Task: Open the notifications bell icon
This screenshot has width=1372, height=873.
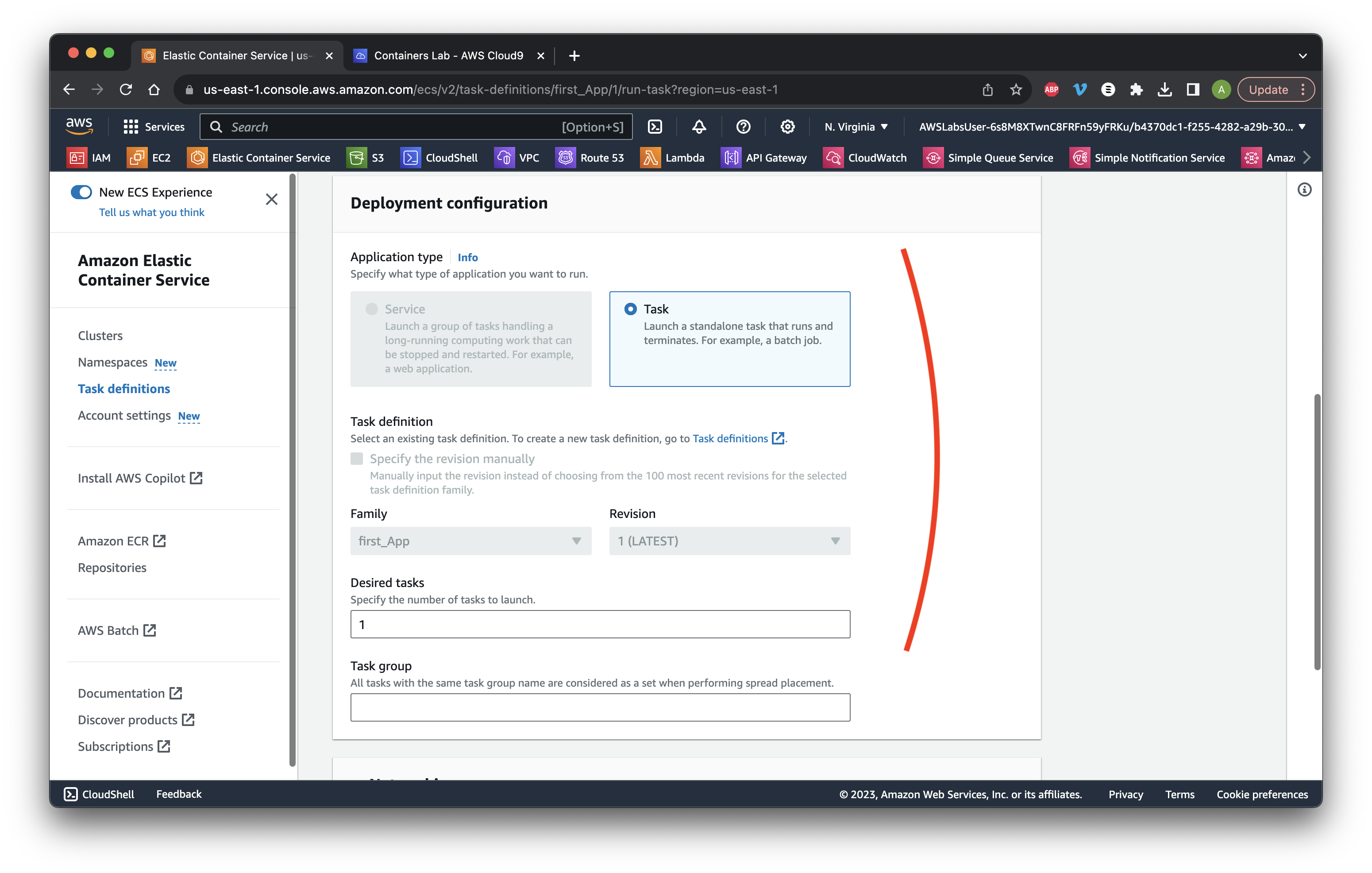Action: point(699,127)
